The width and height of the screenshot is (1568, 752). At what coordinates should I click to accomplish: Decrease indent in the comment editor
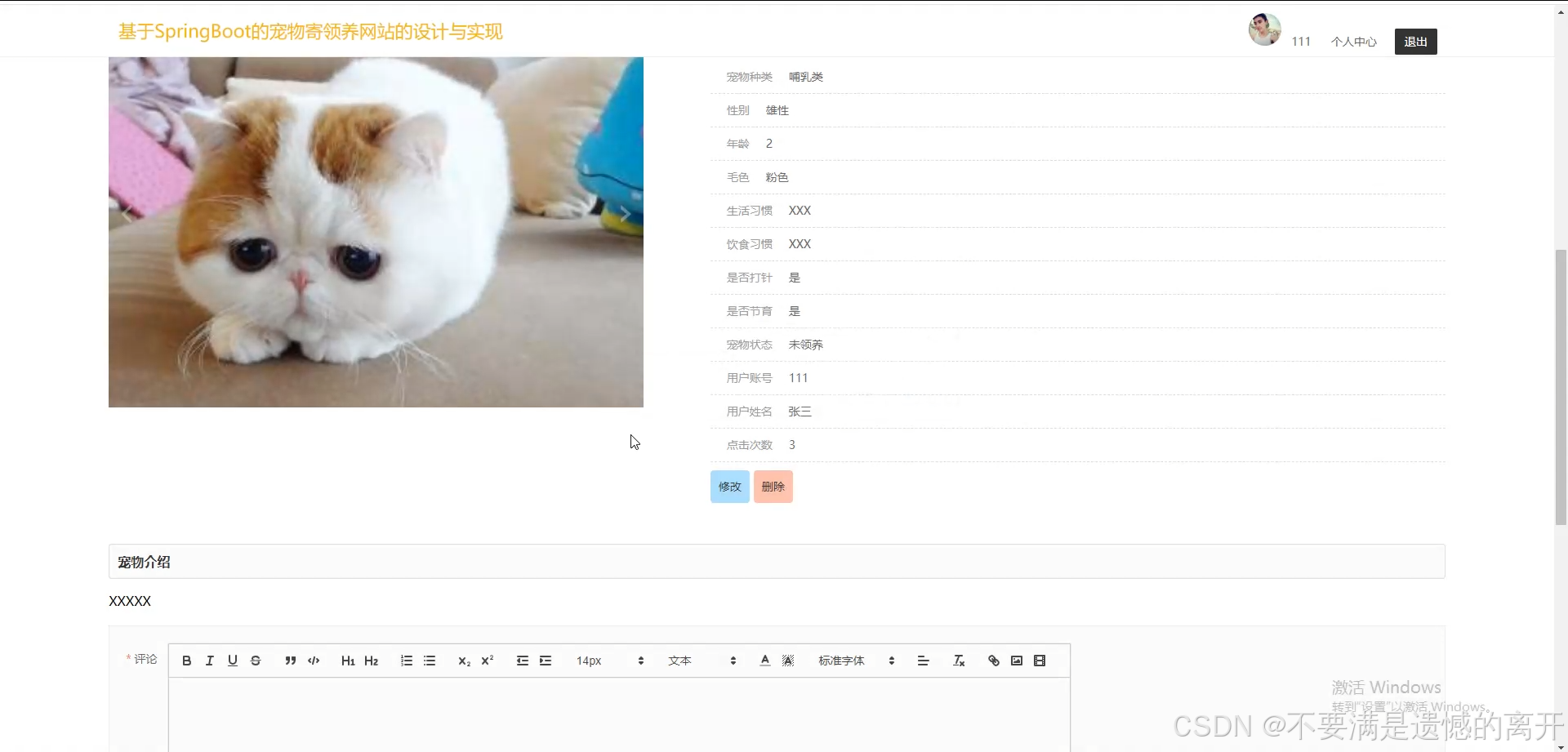523,661
